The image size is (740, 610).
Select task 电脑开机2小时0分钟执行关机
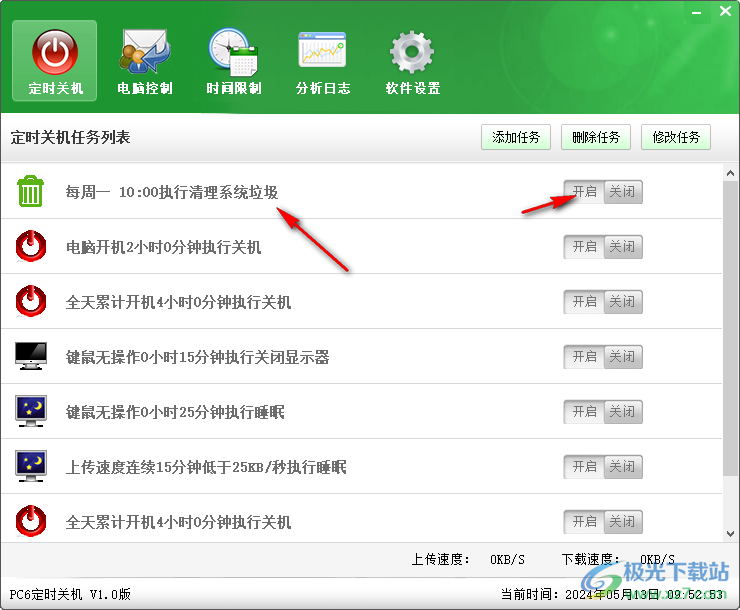(163, 247)
